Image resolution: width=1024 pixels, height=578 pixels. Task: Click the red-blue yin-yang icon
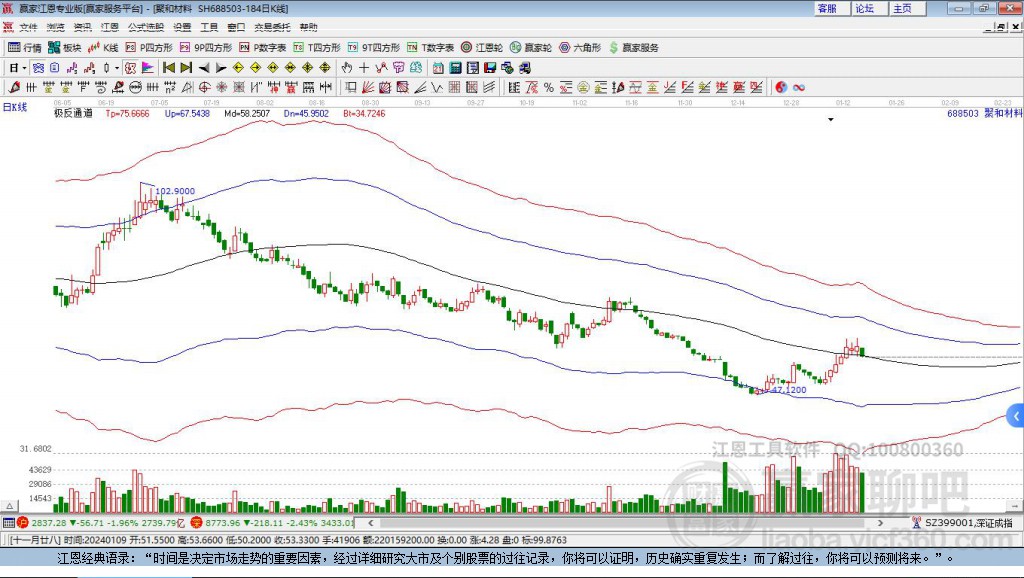[781, 88]
